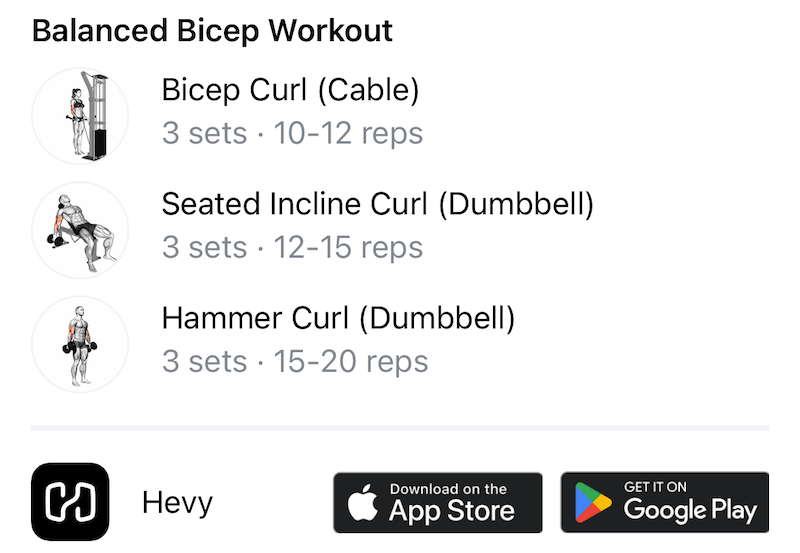Click the Apple logo on the App Store badge
The width and height of the screenshot is (800, 553).
point(363,504)
